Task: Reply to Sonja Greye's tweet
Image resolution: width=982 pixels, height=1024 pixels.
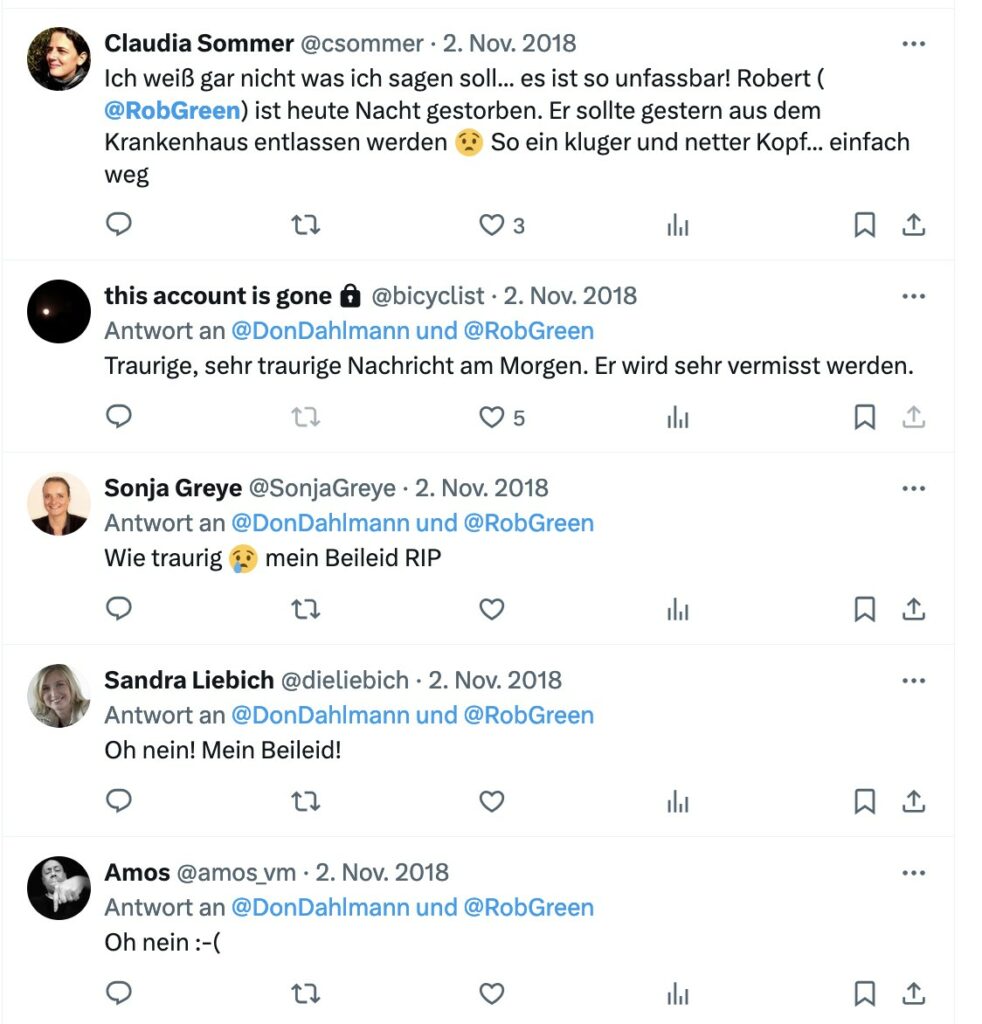Action: click(x=119, y=609)
